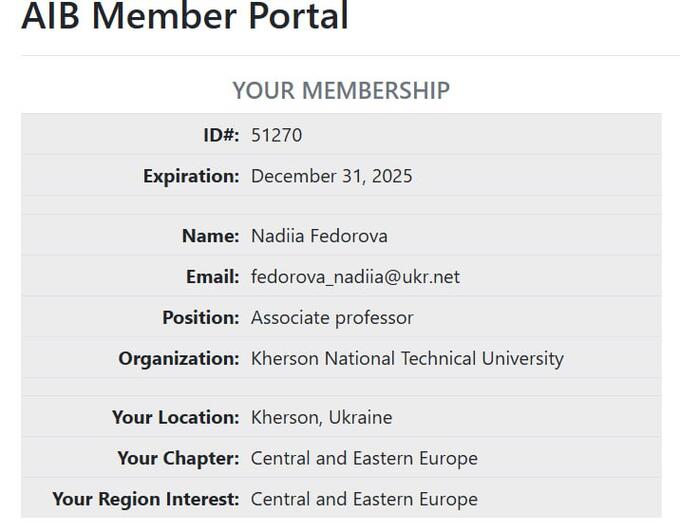Click the Position field label
The width and height of the screenshot is (680, 532).
(x=200, y=318)
